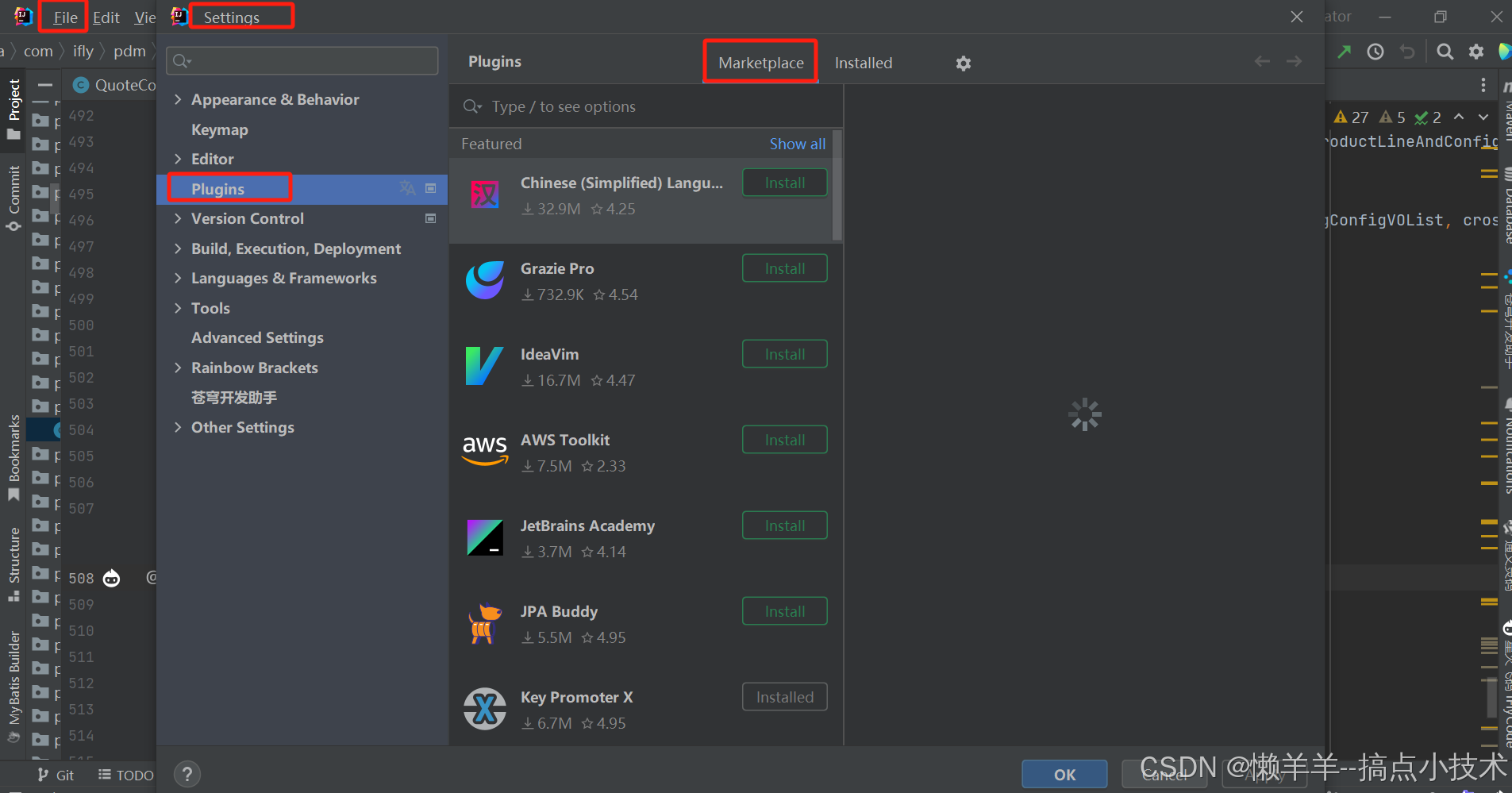Open the plugins gear options menu
Viewport: 1512px width, 793px height.
[964, 63]
